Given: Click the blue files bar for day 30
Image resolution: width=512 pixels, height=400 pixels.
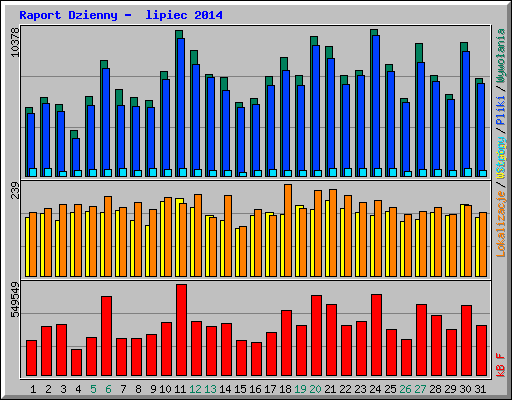Looking at the screenshot, I should point(466,114).
